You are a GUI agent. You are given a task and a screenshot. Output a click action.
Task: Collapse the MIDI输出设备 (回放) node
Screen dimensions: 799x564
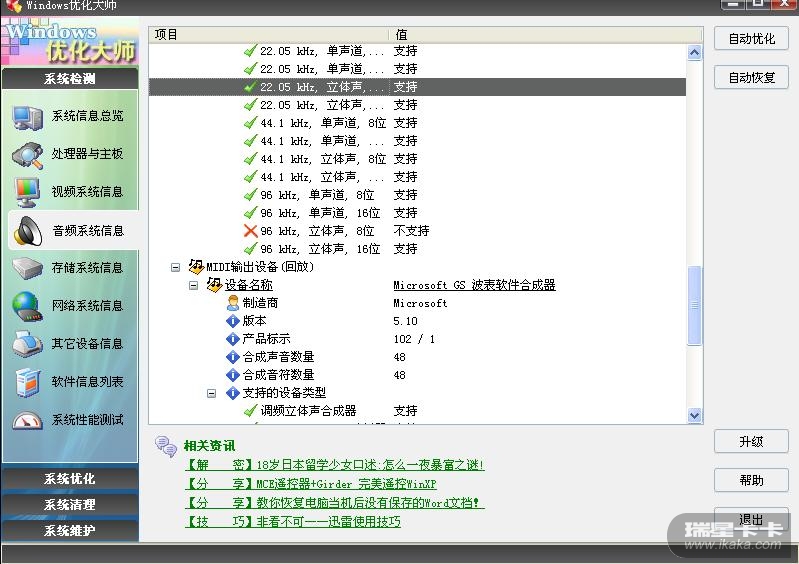pyautogui.click(x=175, y=267)
